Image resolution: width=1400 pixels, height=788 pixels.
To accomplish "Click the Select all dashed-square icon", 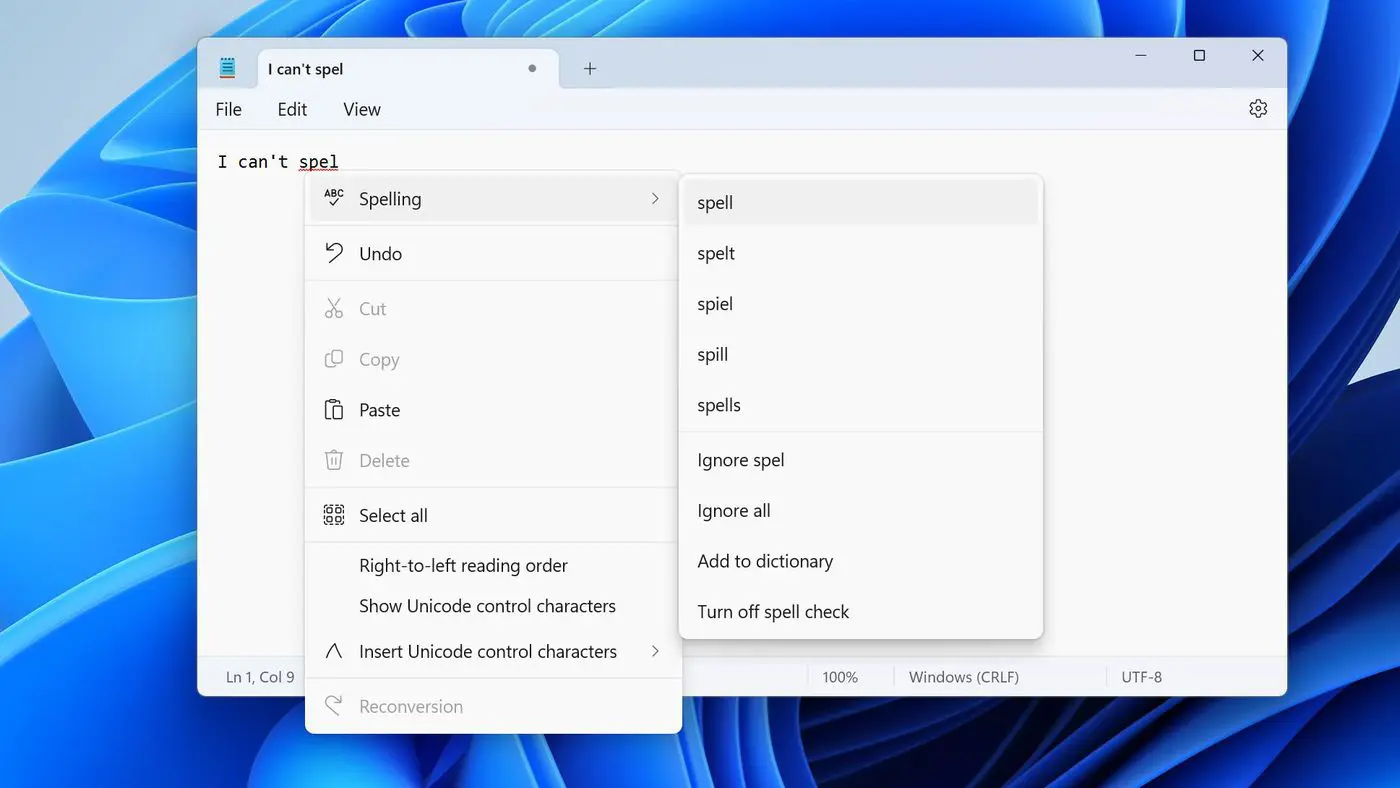I will click(x=334, y=515).
